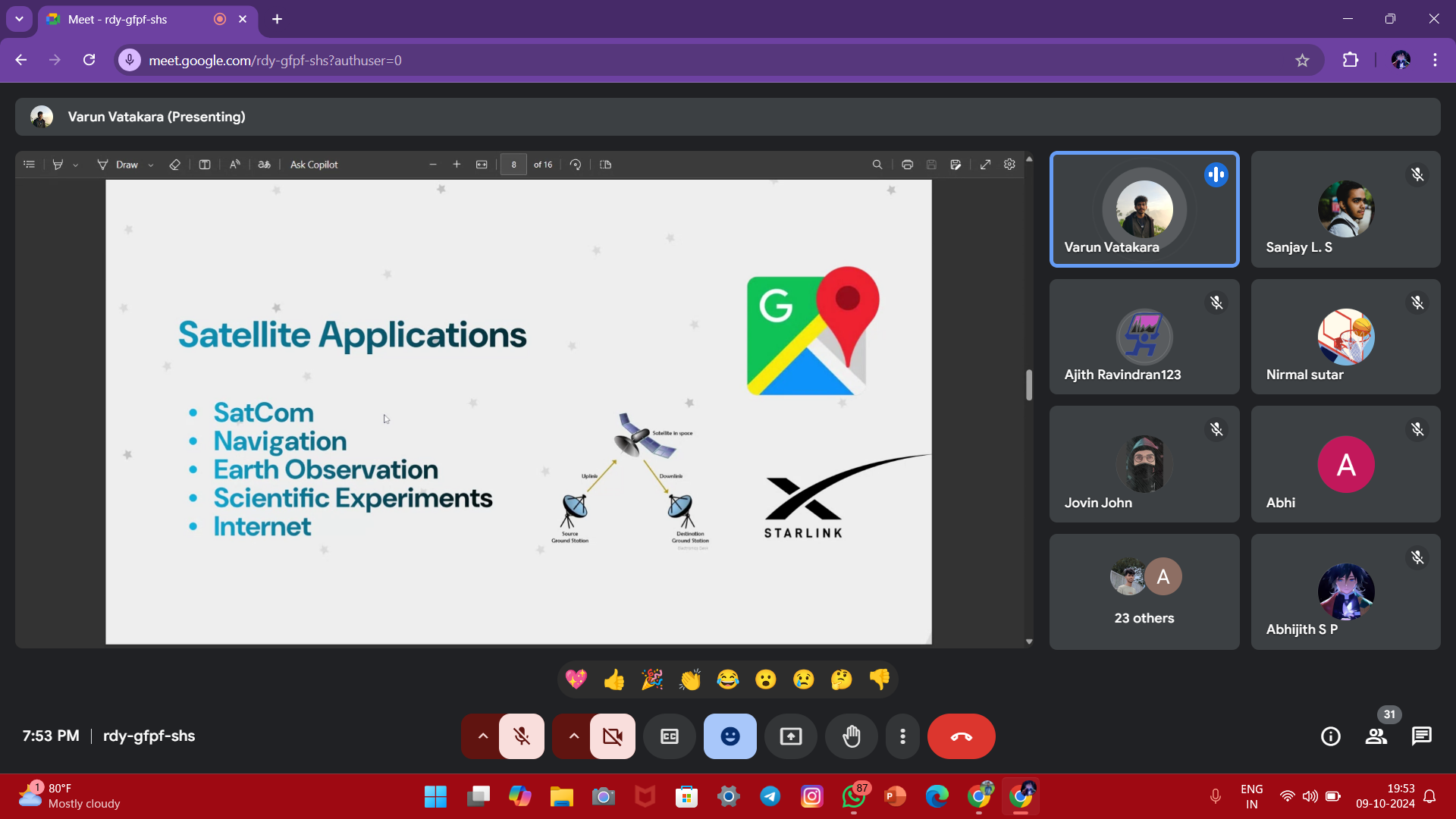Open meeting details info icon

coord(1330,736)
